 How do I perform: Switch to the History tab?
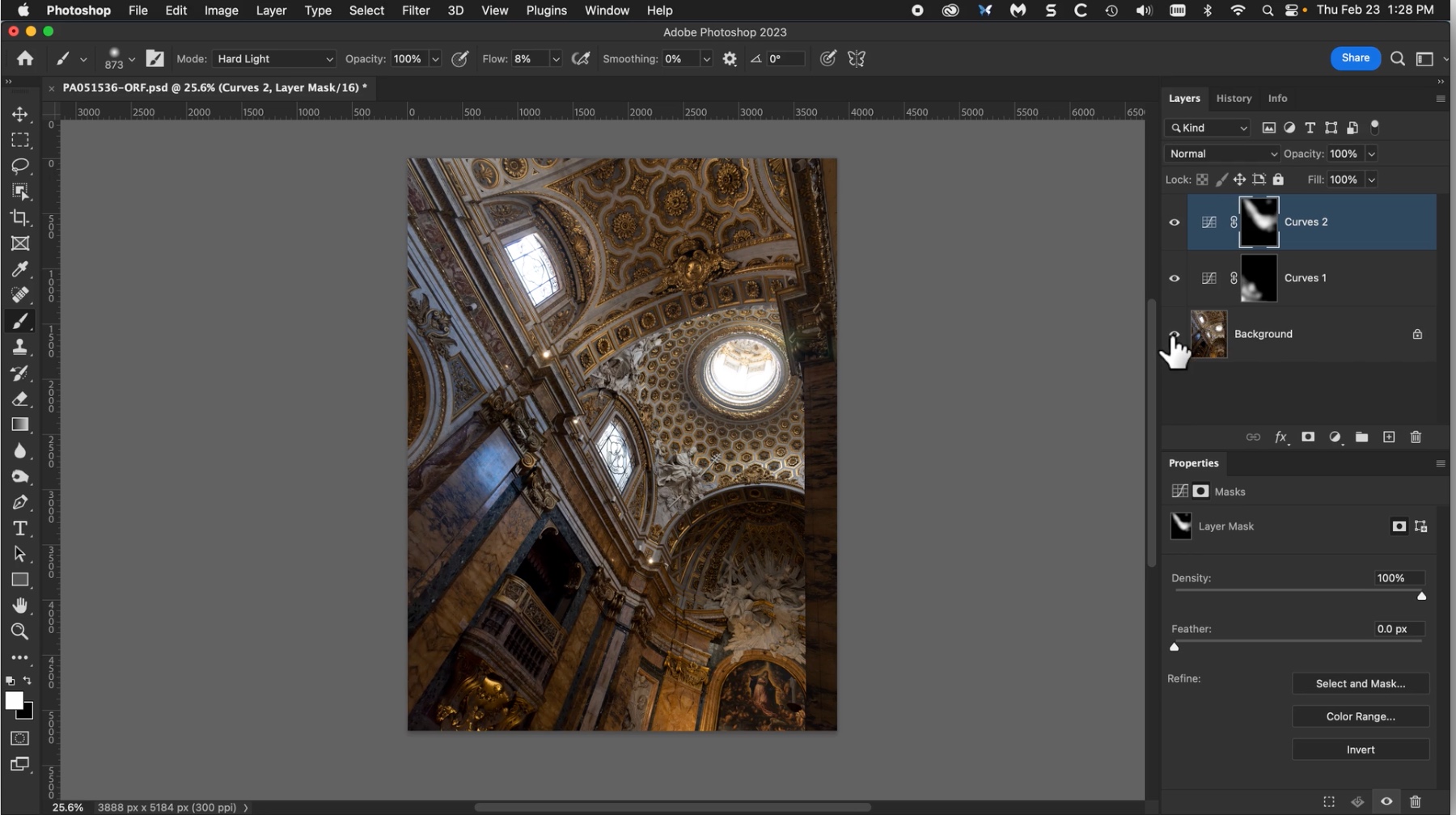1234,98
